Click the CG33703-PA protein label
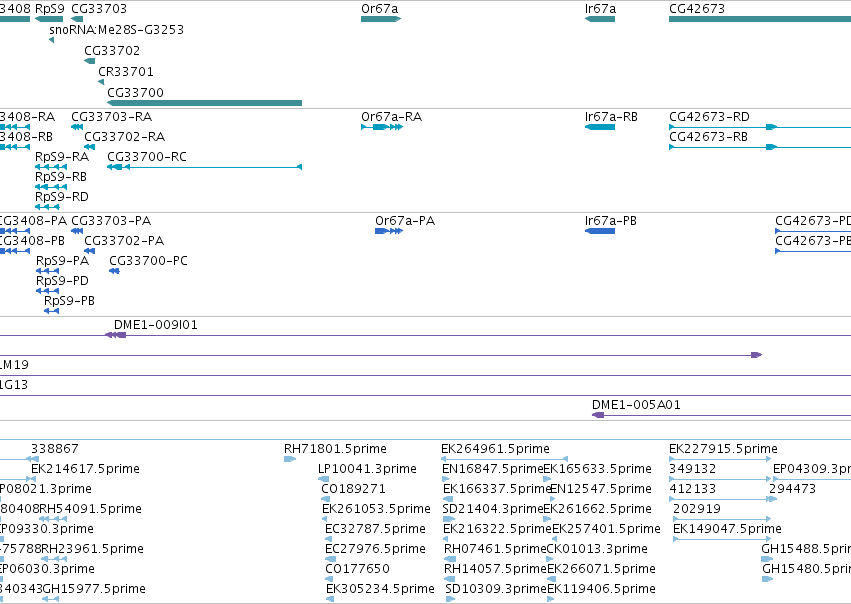 (x=111, y=221)
